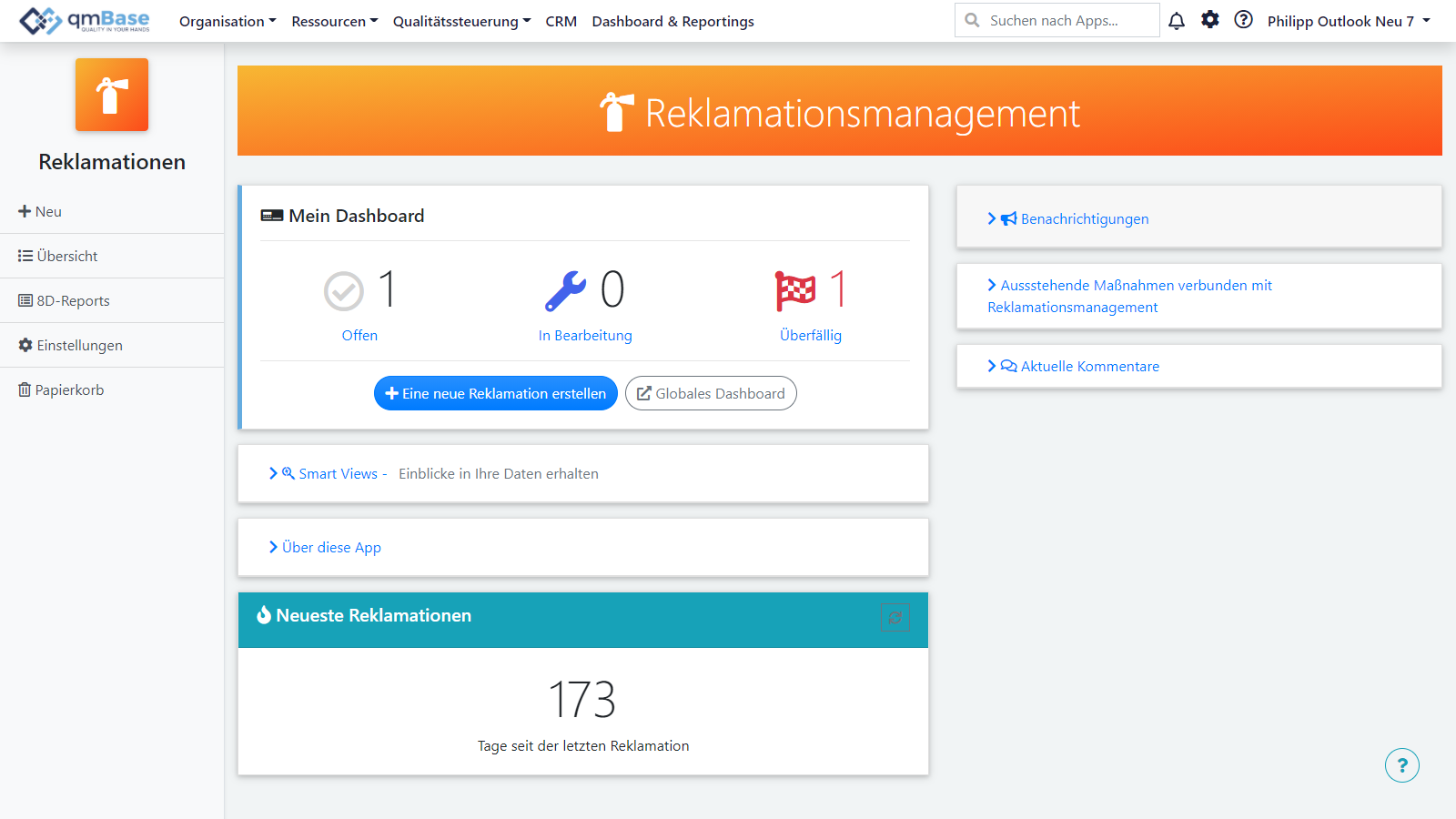The image size is (1456, 819).
Task: Click the Offen checkmark icon
Action: 344,291
